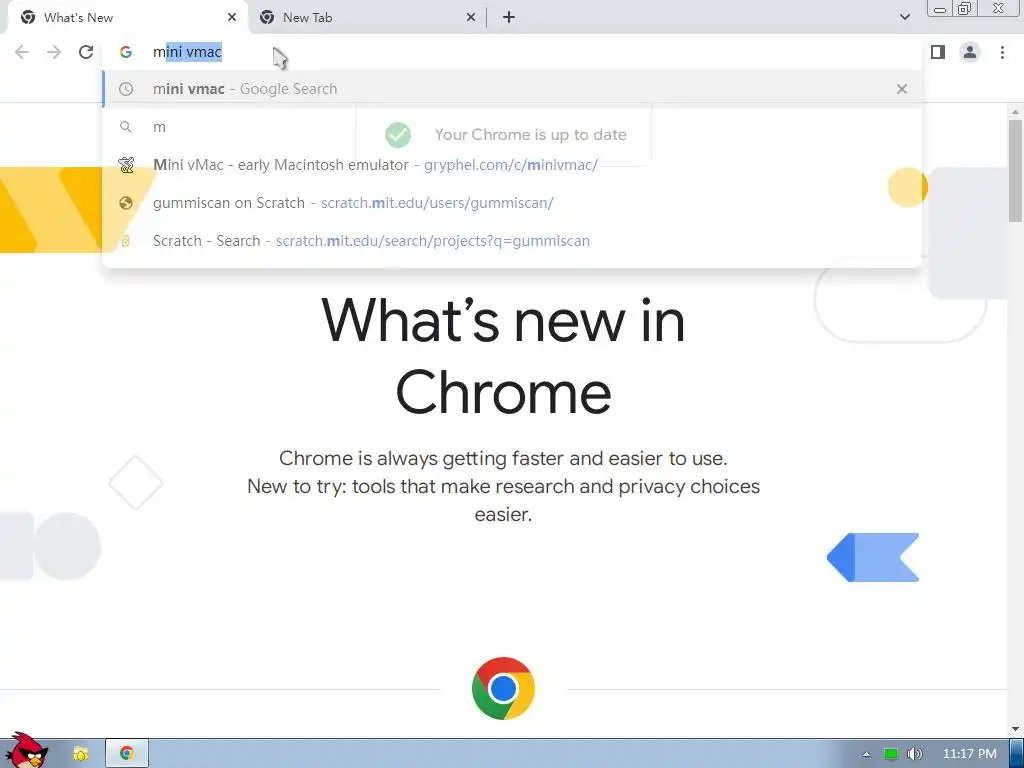The width and height of the screenshot is (1024, 768).
Task: Open gummiscan on Scratch suggestion
Action: coord(512,202)
